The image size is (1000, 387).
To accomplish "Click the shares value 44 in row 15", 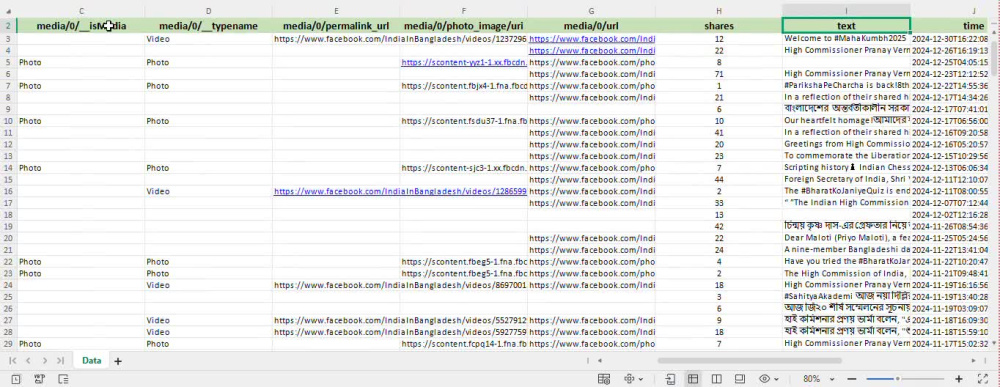I will 719,180.
